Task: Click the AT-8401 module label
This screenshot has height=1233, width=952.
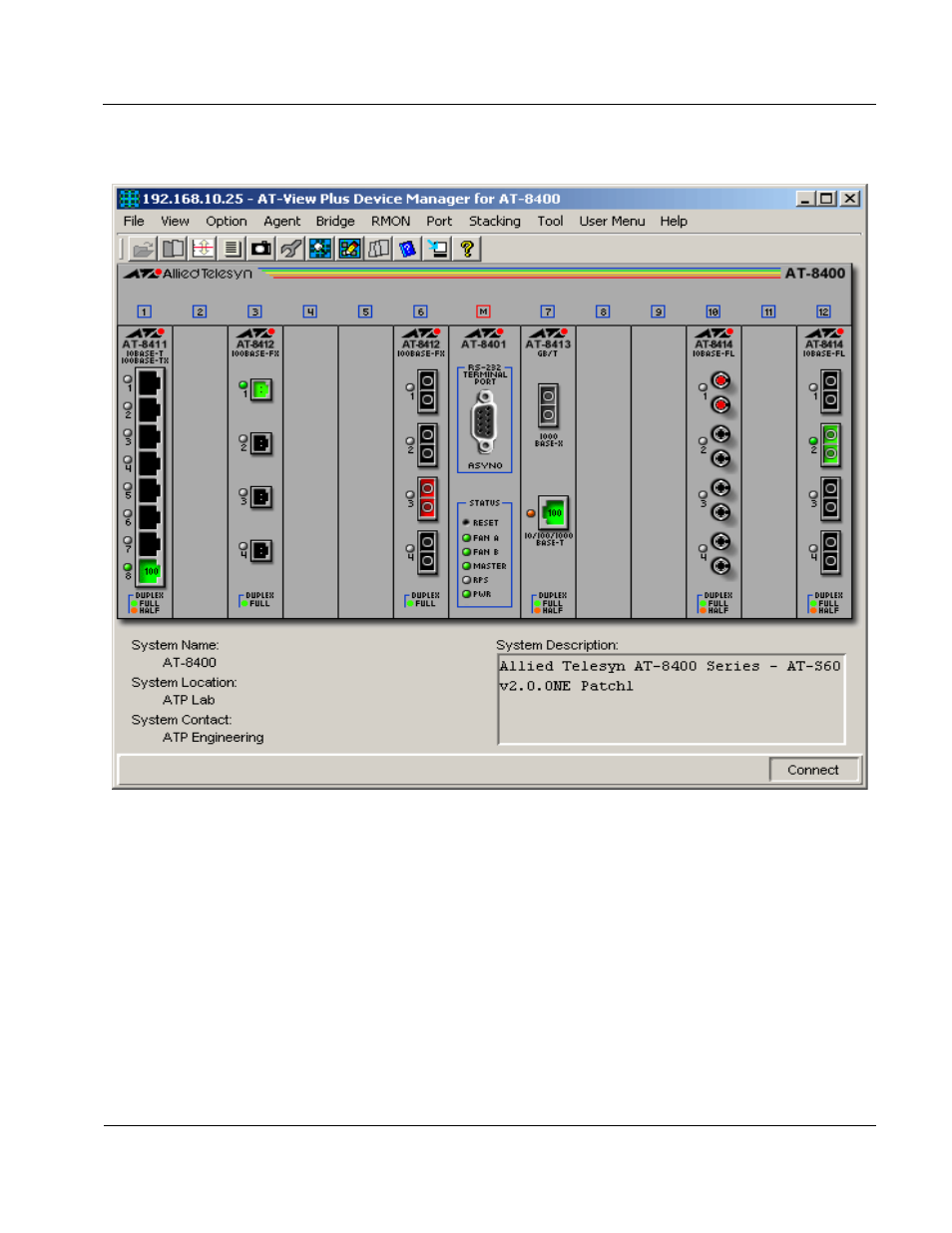Action: click(x=484, y=344)
